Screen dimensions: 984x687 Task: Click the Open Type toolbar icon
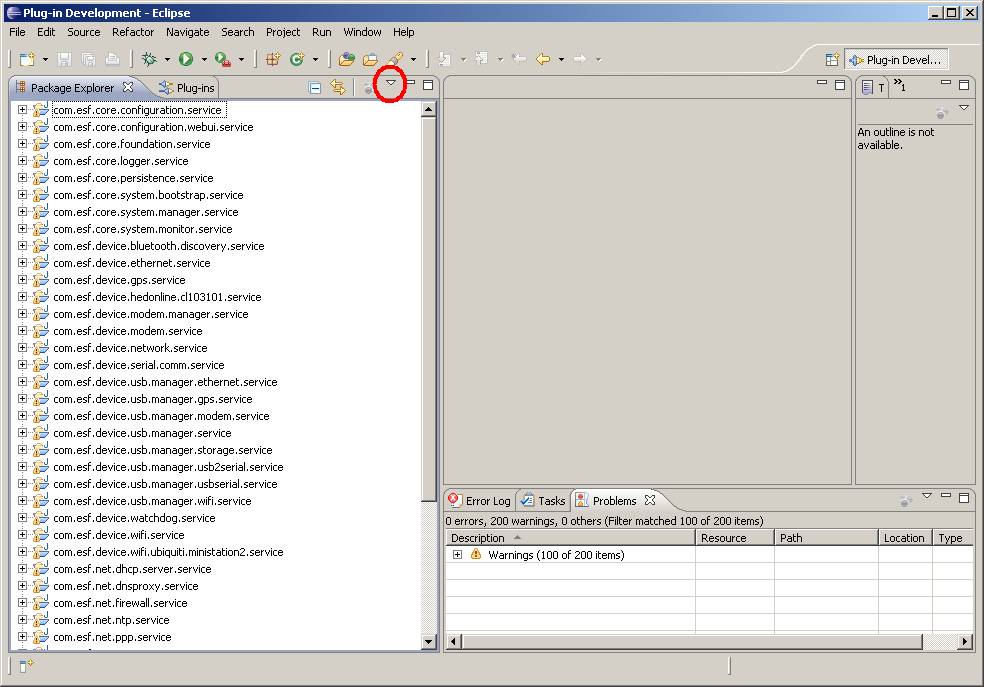[x=346, y=60]
